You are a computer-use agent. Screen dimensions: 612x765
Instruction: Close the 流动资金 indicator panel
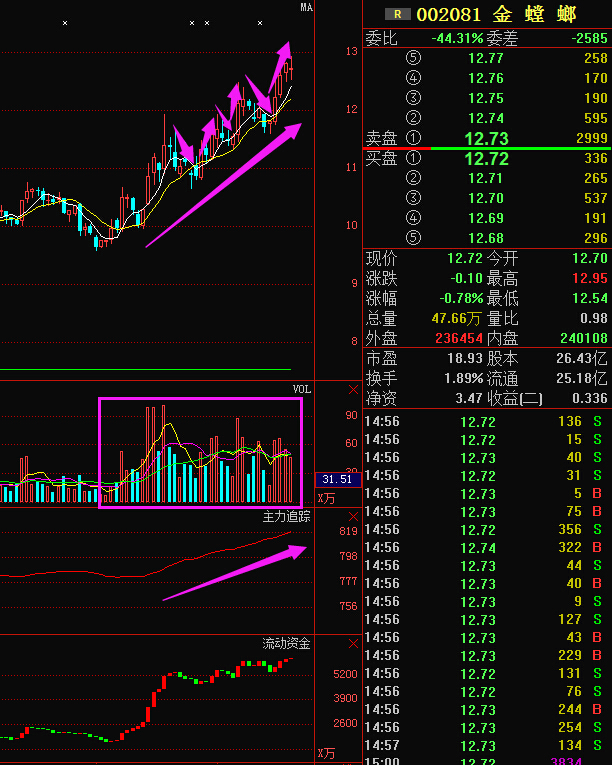353,644
